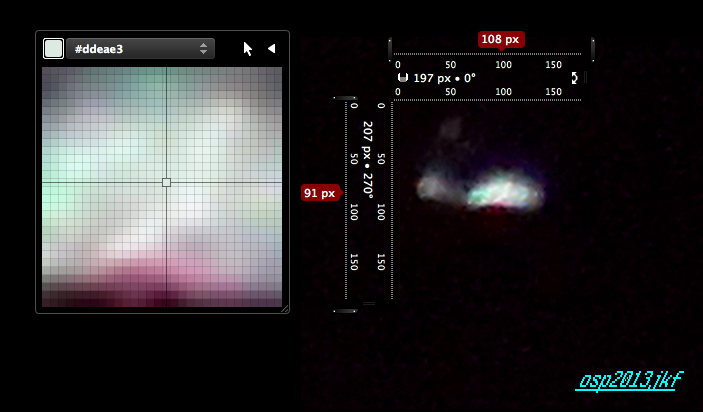The height and width of the screenshot is (412, 703).
Task: Click the loupe panel's bottom-right resize grip
Action: tap(285, 308)
